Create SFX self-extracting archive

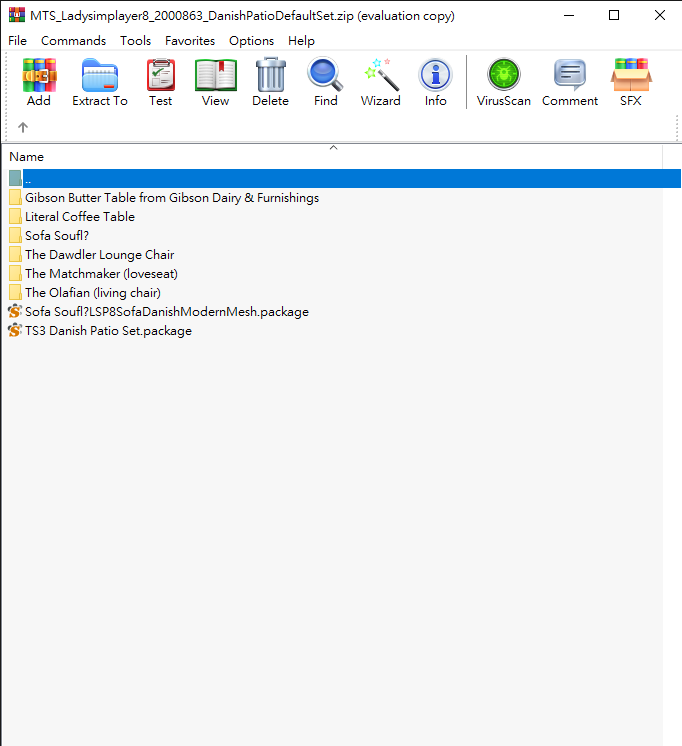tap(631, 82)
